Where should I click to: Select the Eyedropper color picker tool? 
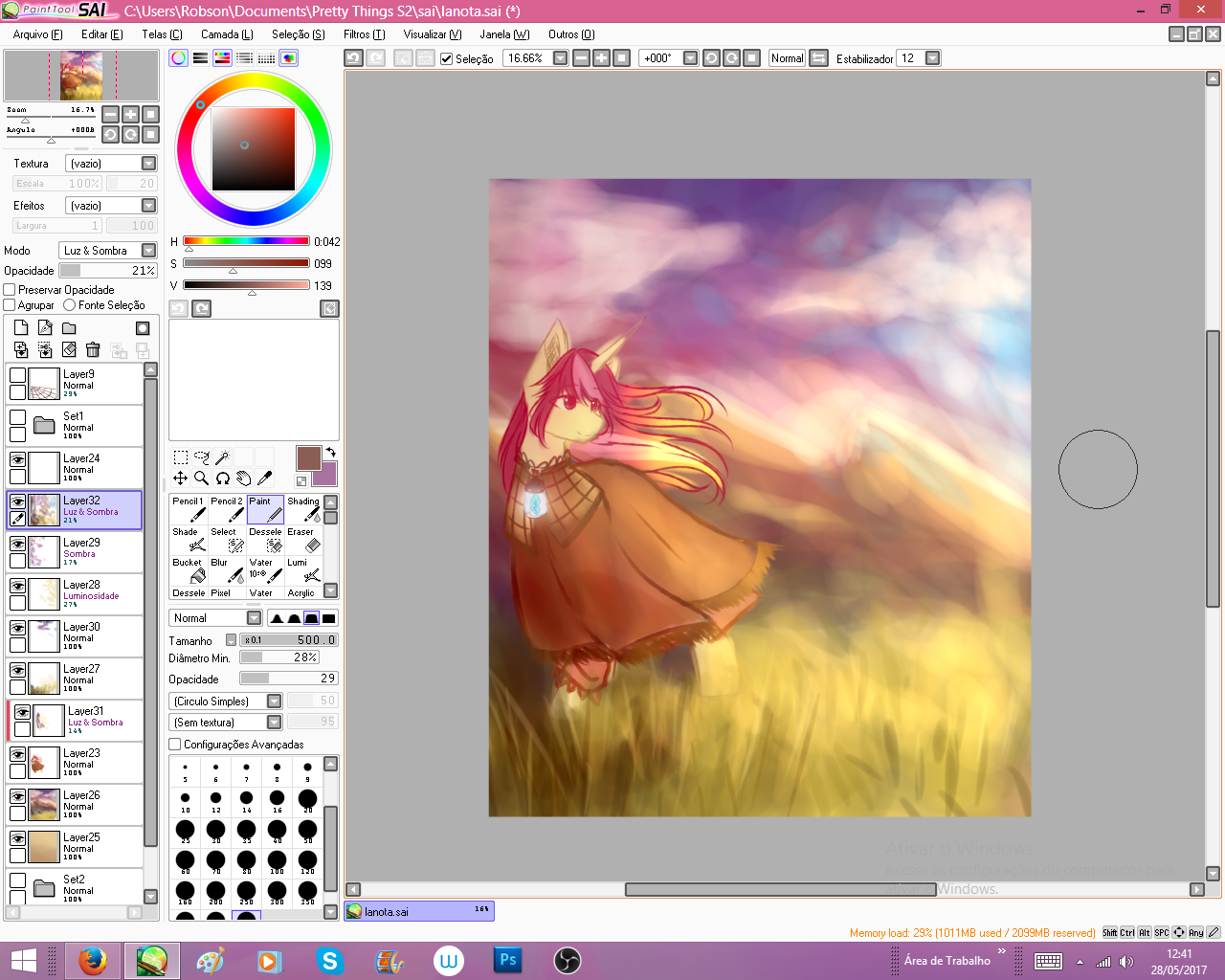tap(265, 479)
